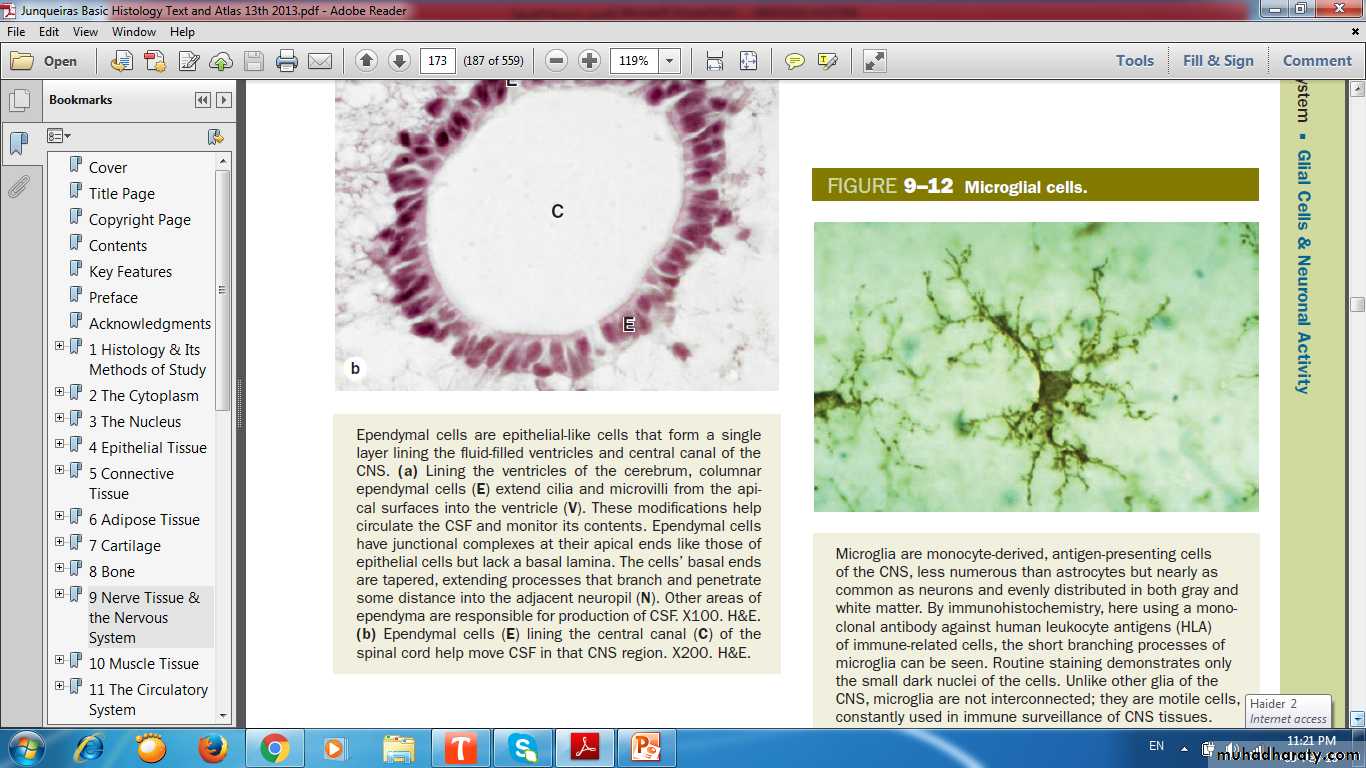Click the Tools pane button
Image resolution: width=1366 pixels, height=768 pixels.
tap(1134, 61)
